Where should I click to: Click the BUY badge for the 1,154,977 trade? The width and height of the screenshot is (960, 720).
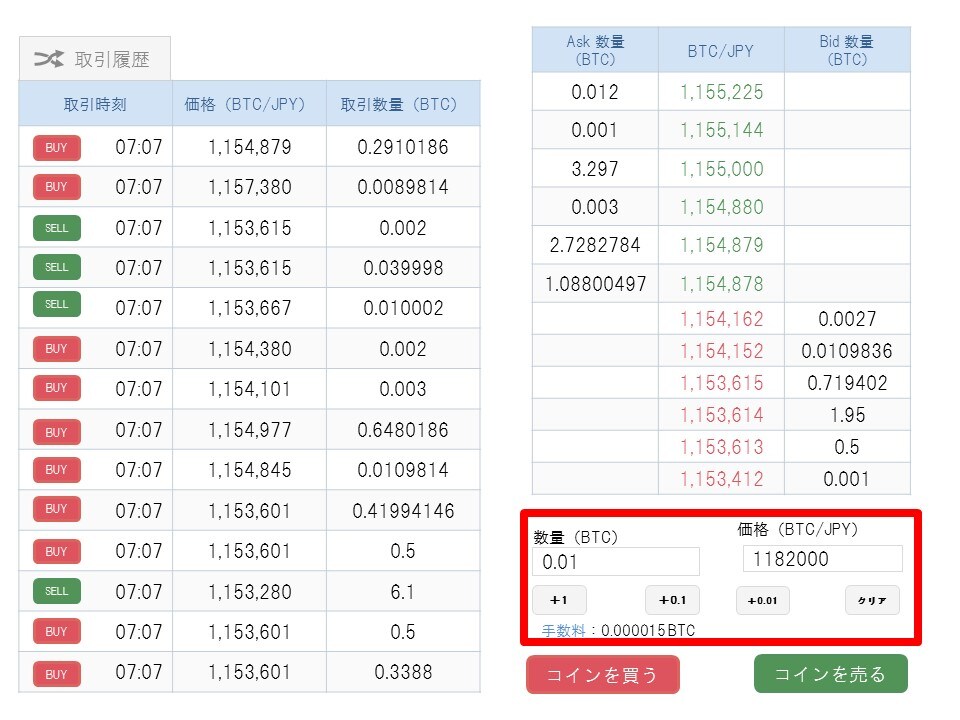click(x=56, y=431)
